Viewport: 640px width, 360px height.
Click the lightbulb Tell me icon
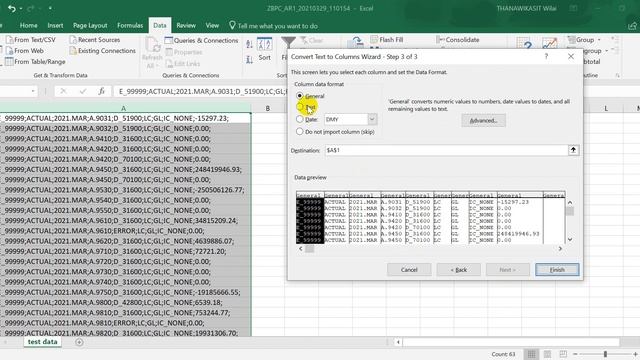[x=232, y=25]
